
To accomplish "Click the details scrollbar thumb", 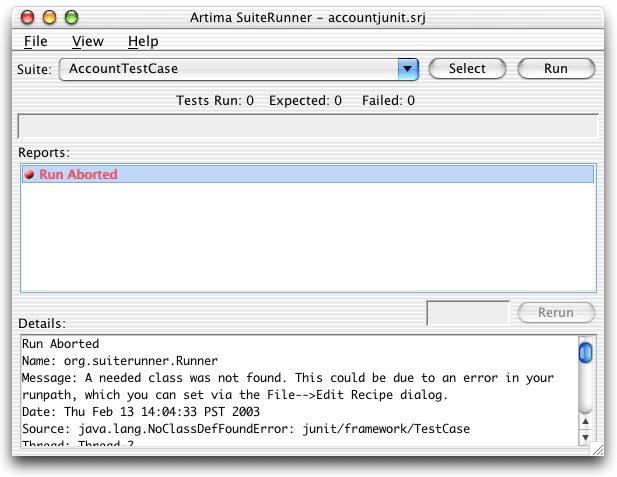I will click(585, 353).
